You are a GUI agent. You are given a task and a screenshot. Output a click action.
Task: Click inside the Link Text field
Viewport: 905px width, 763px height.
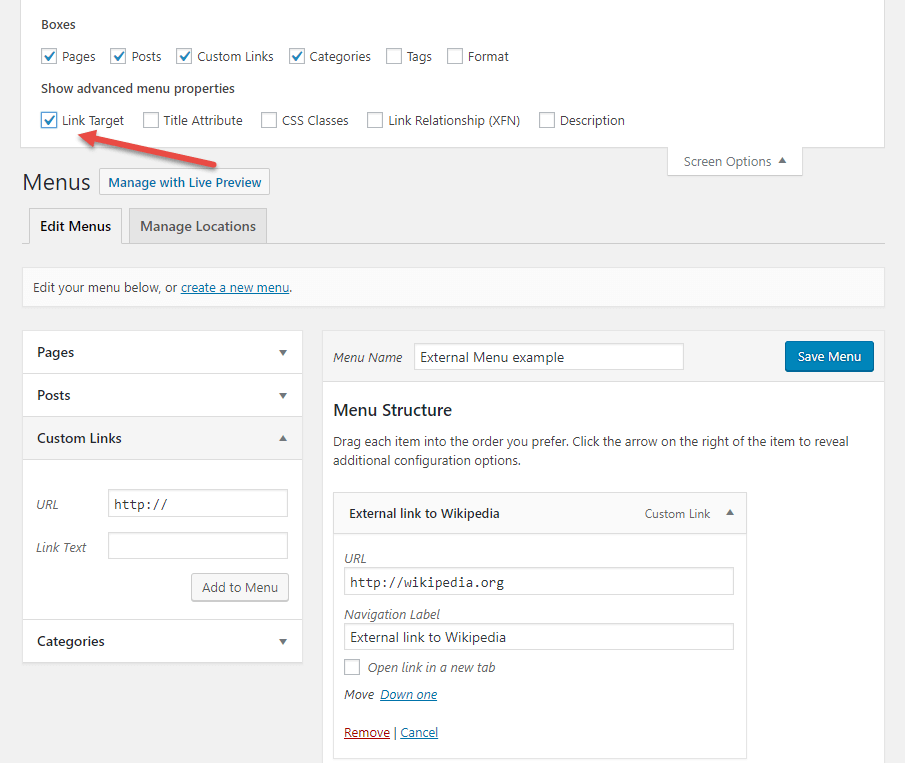[x=197, y=545]
